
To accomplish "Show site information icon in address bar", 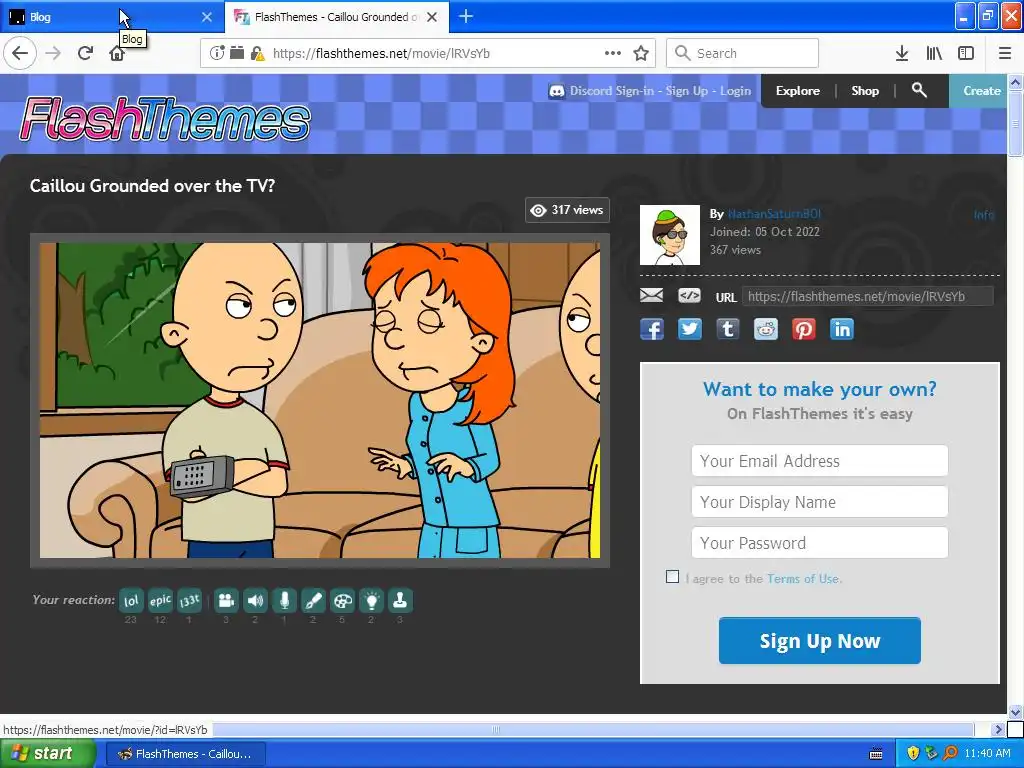I will pos(217,53).
